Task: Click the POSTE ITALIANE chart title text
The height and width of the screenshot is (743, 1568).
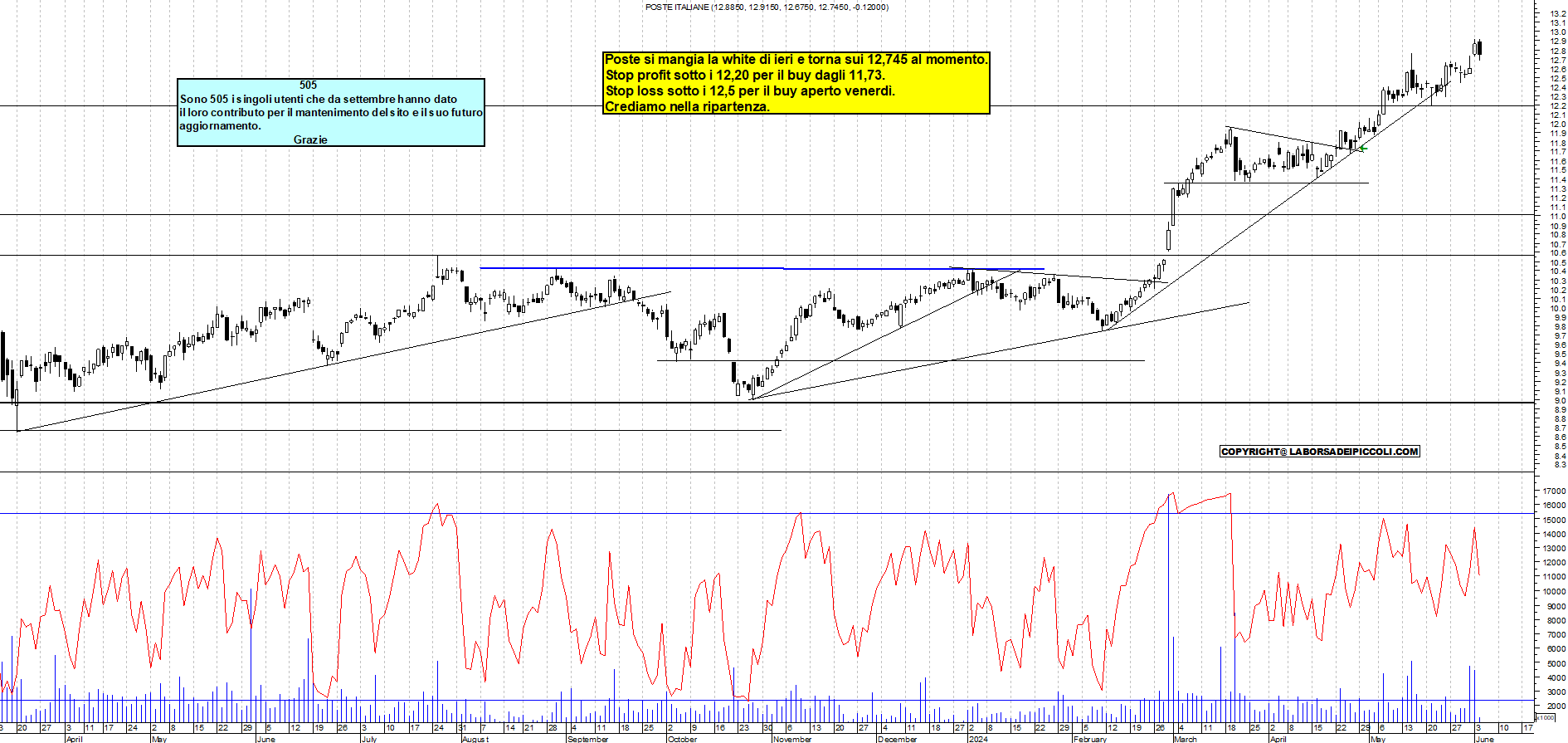Action: (766, 7)
